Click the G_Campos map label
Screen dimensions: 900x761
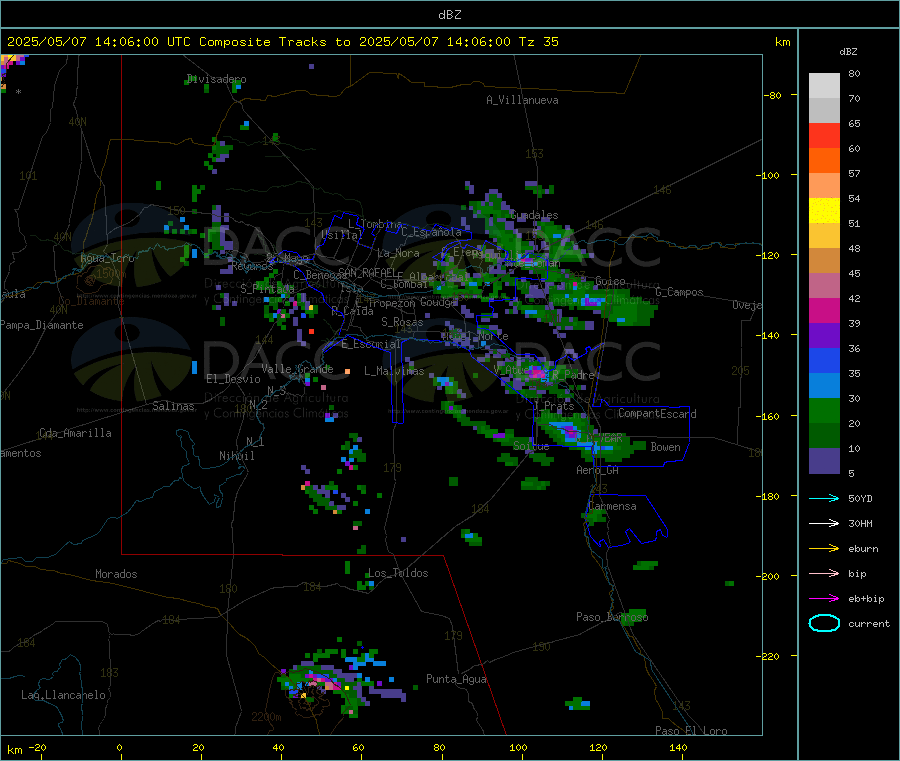[x=680, y=292]
